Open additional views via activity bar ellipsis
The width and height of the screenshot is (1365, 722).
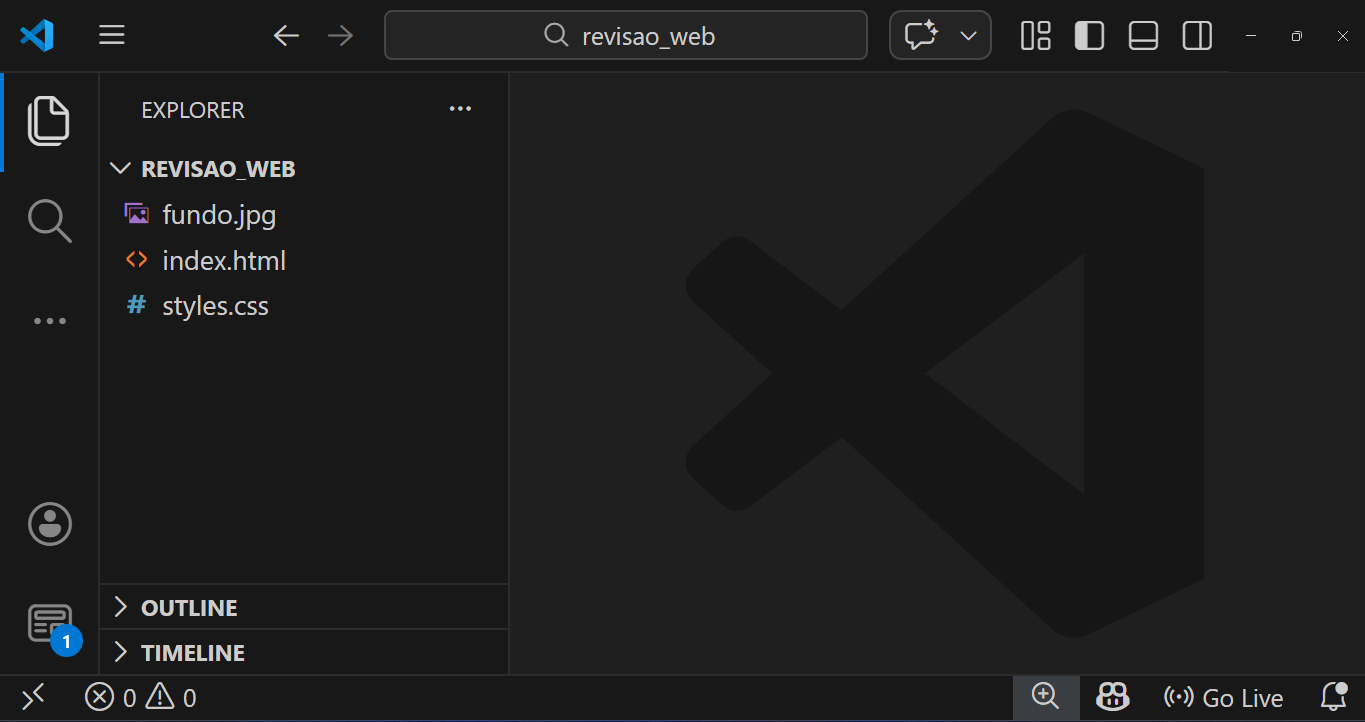(49, 320)
